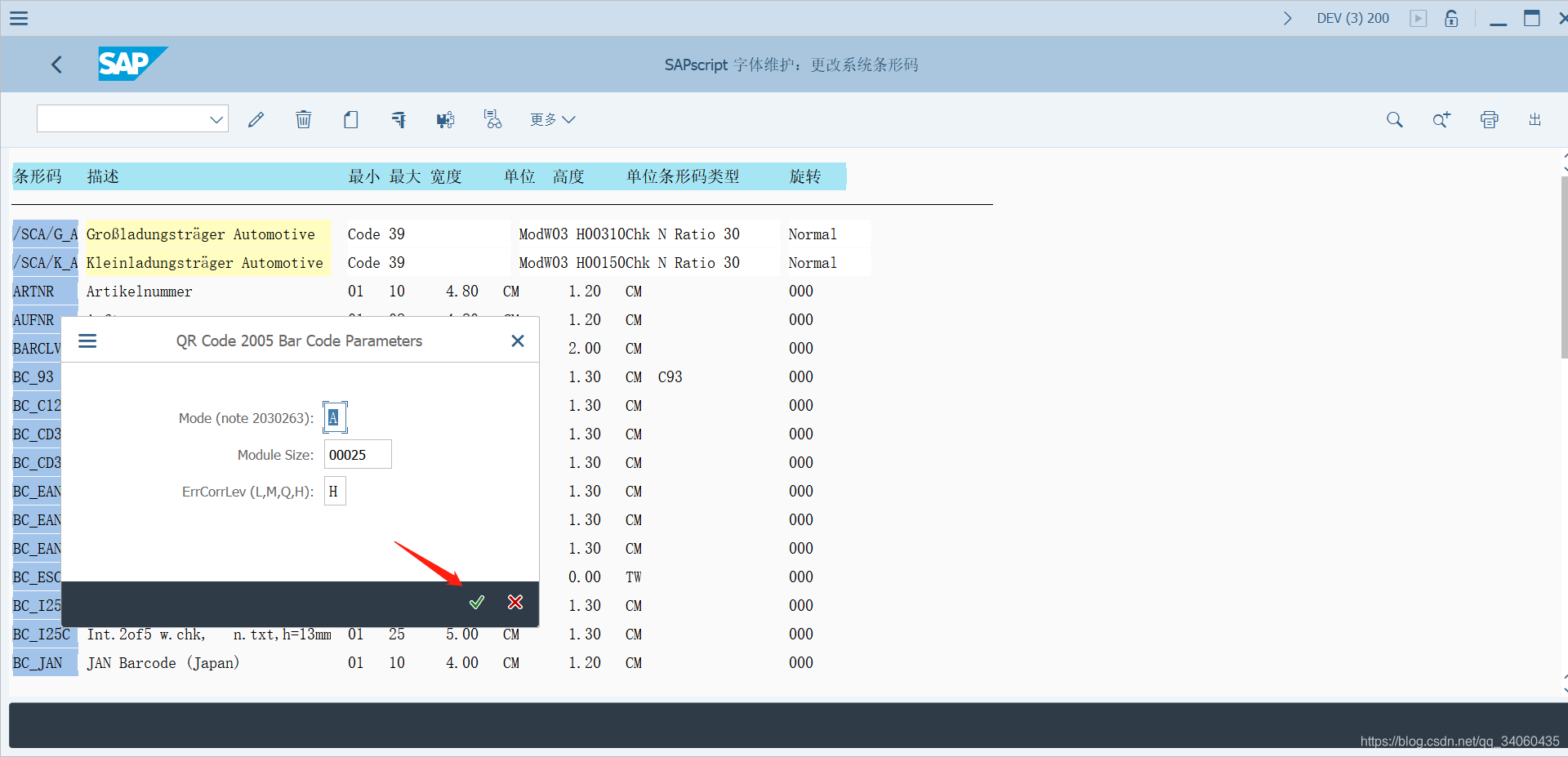The width and height of the screenshot is (1568, 757).
Task: Click the vertical scrollbar of the list
Action: coord(1564,267)
